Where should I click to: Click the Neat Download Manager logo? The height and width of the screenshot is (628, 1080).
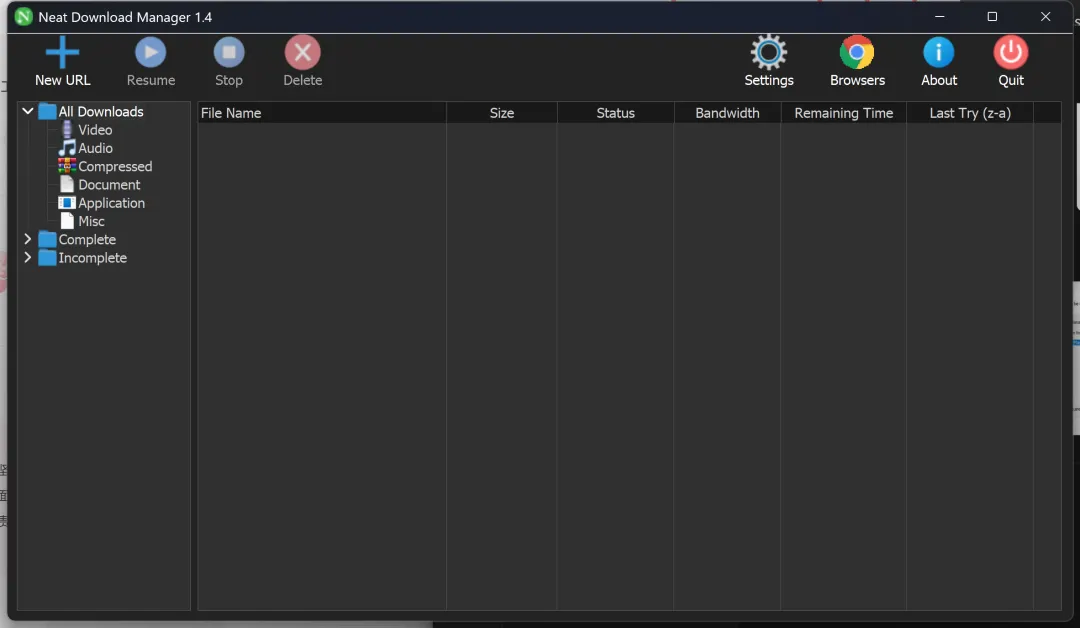tap(23, 17)
